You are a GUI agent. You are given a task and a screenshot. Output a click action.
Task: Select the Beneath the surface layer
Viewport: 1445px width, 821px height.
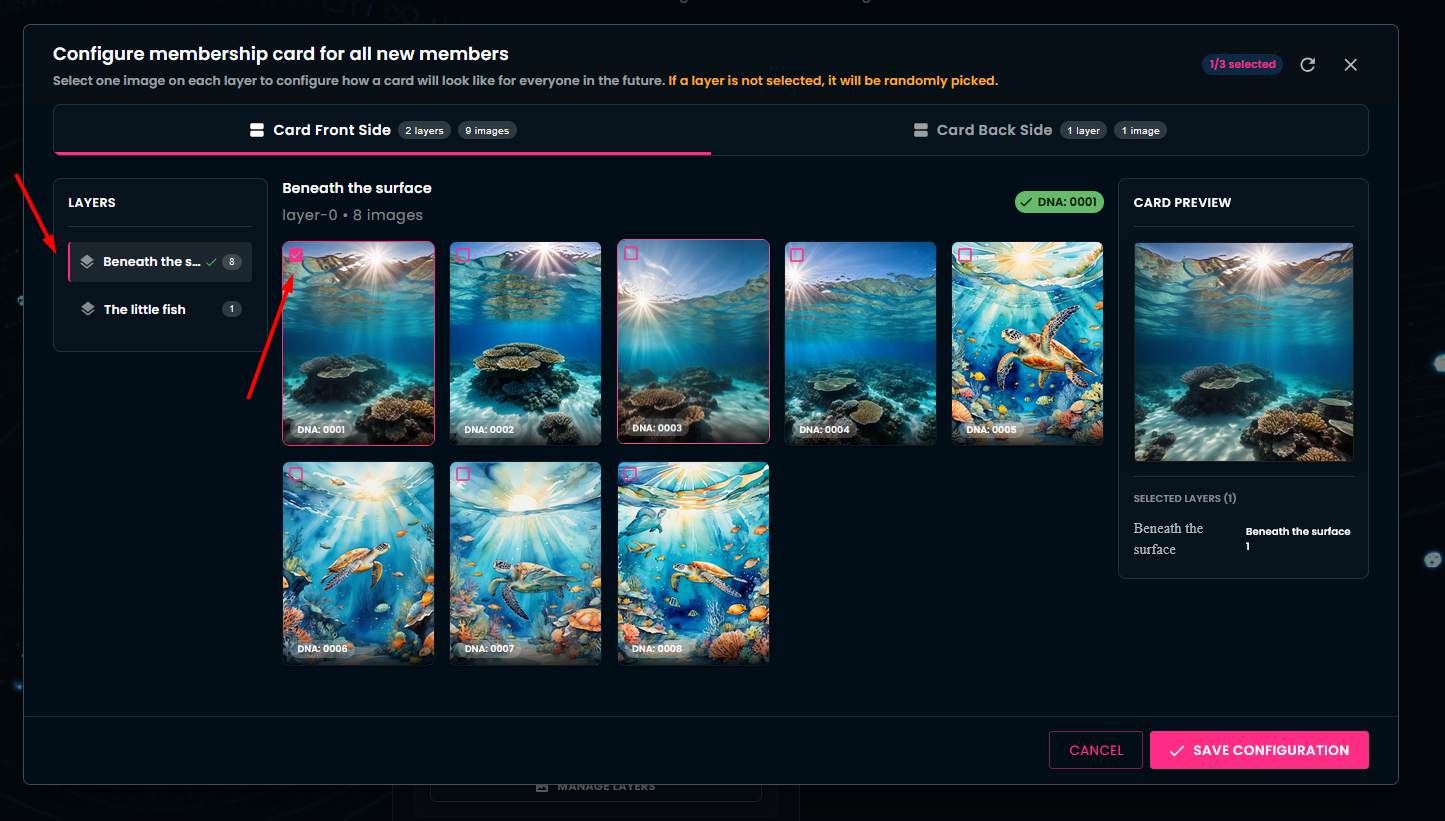click(x=152, y=262)
